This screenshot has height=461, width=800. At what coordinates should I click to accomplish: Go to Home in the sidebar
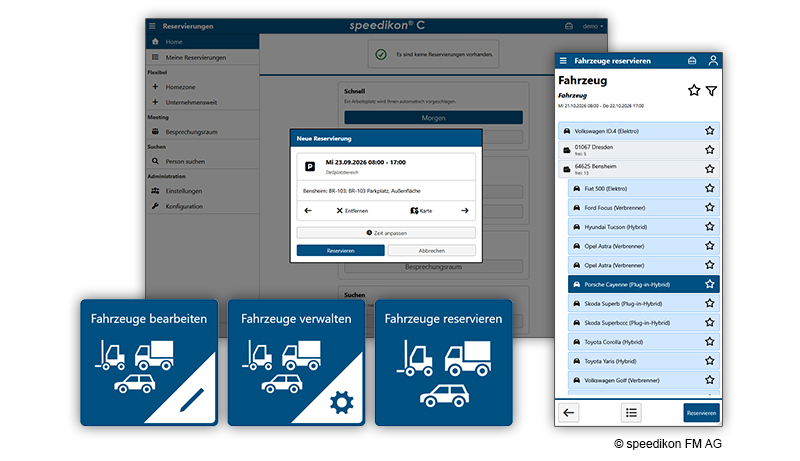pyautogui.click(x=203, y=42)
